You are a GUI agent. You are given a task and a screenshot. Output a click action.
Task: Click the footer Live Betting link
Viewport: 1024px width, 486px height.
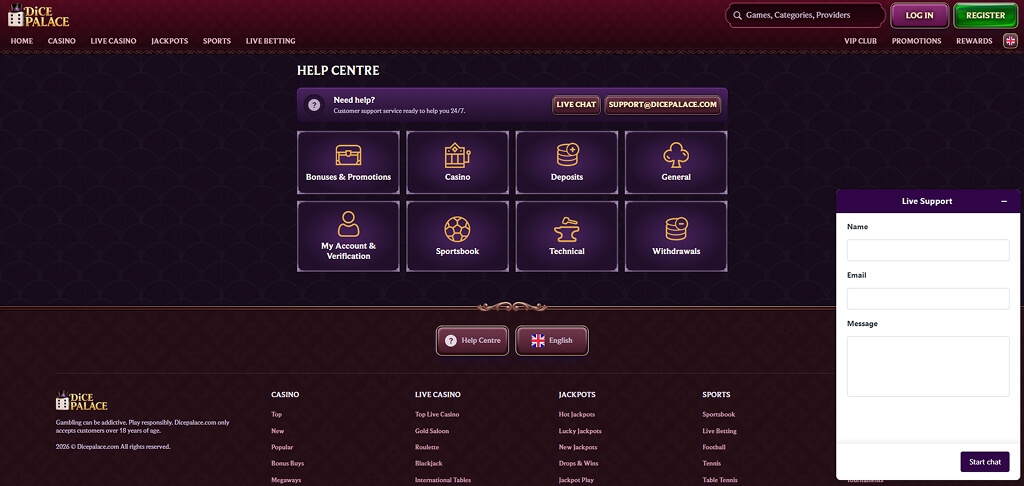[x=719, y=431]
